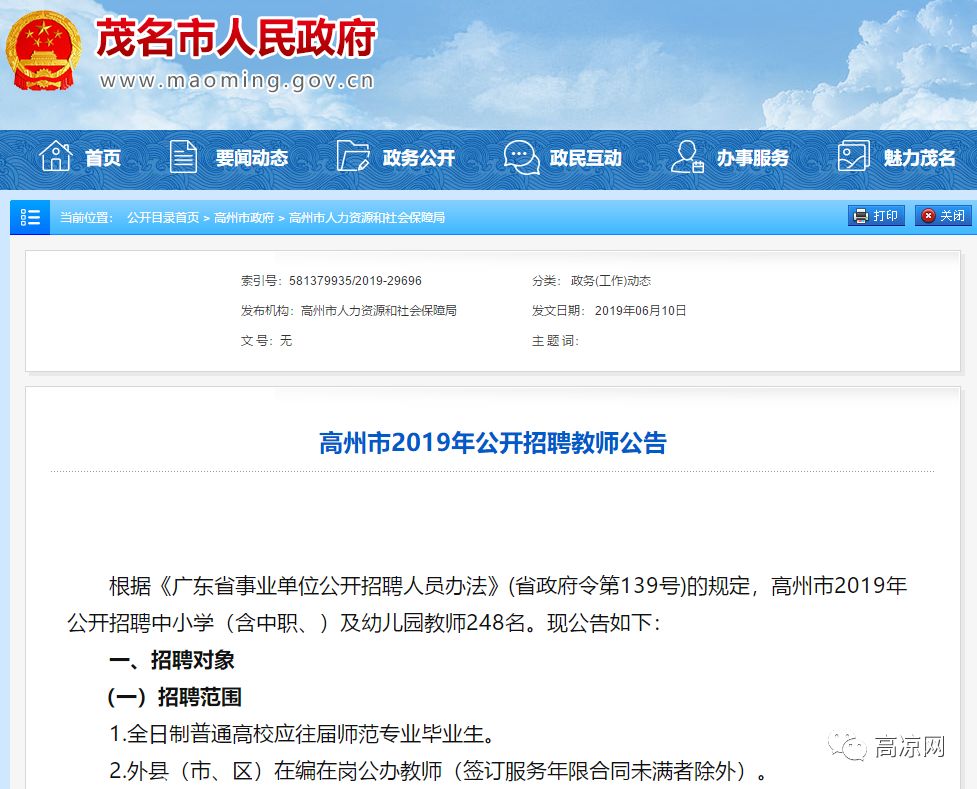Click the chat bubble icon beside 政民互动
The width and height of the screenshot is (977, 789).
click(x=521, y=156)
